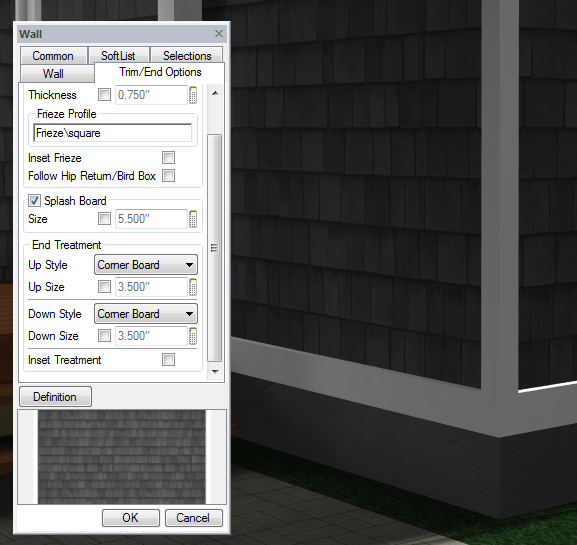Image resolution: width=577 pixels, height=545 pixels.
Task: Switch to the SoftList tab
Action: coord(119,56)
